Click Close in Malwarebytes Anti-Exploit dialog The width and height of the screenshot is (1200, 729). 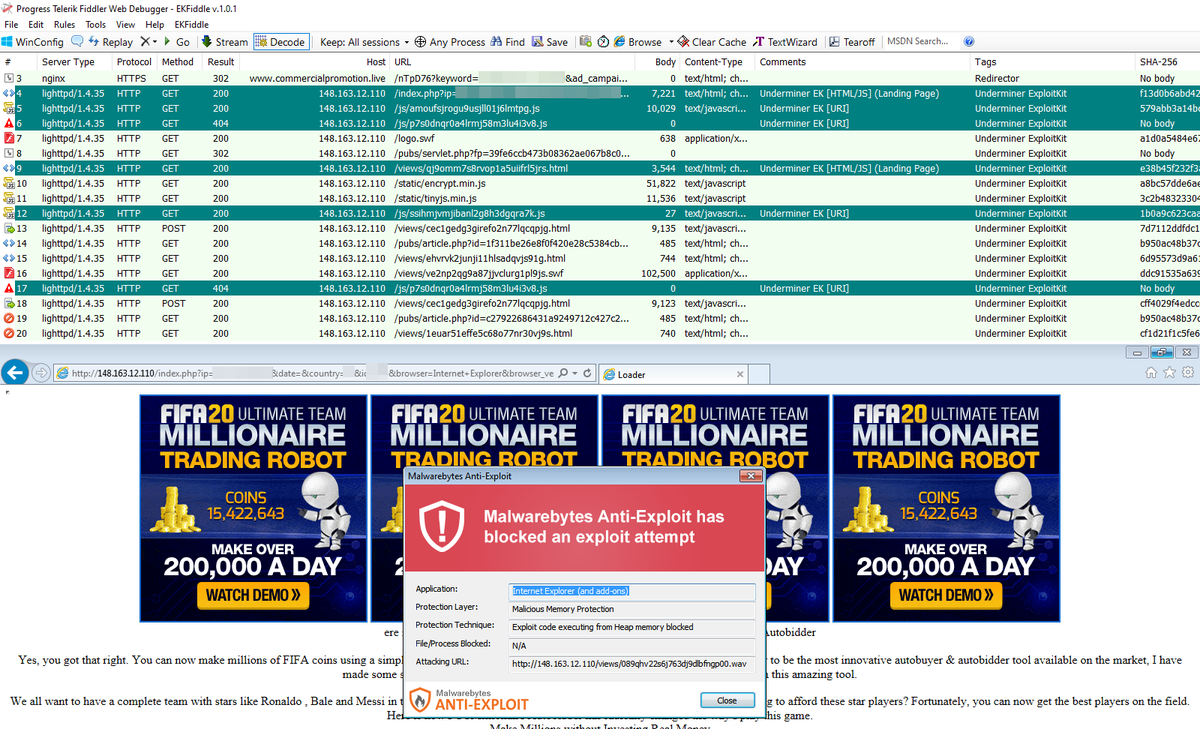coord(727,700)
